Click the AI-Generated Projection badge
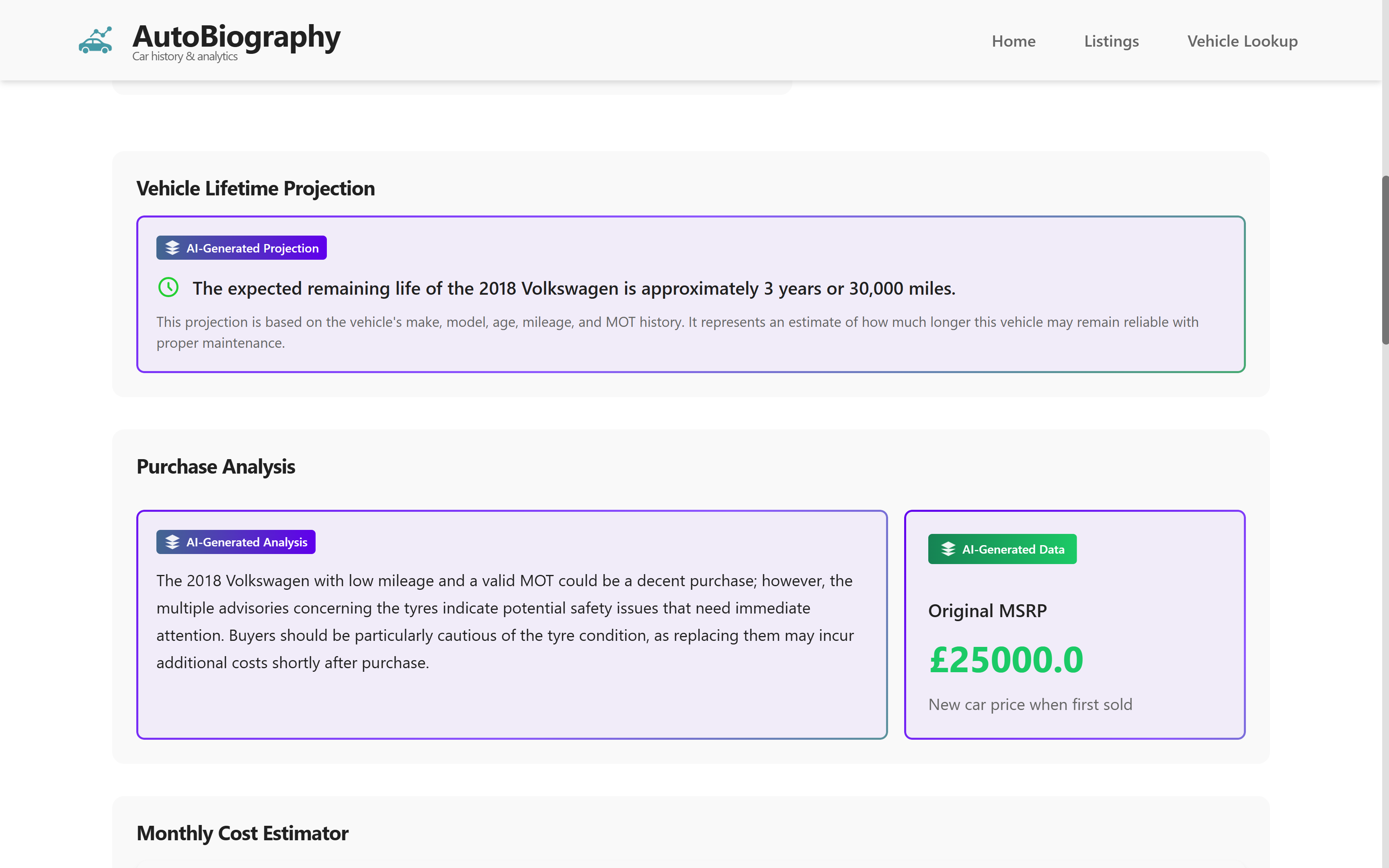This screenshot has height=868, width=1389. click(242, 248)
